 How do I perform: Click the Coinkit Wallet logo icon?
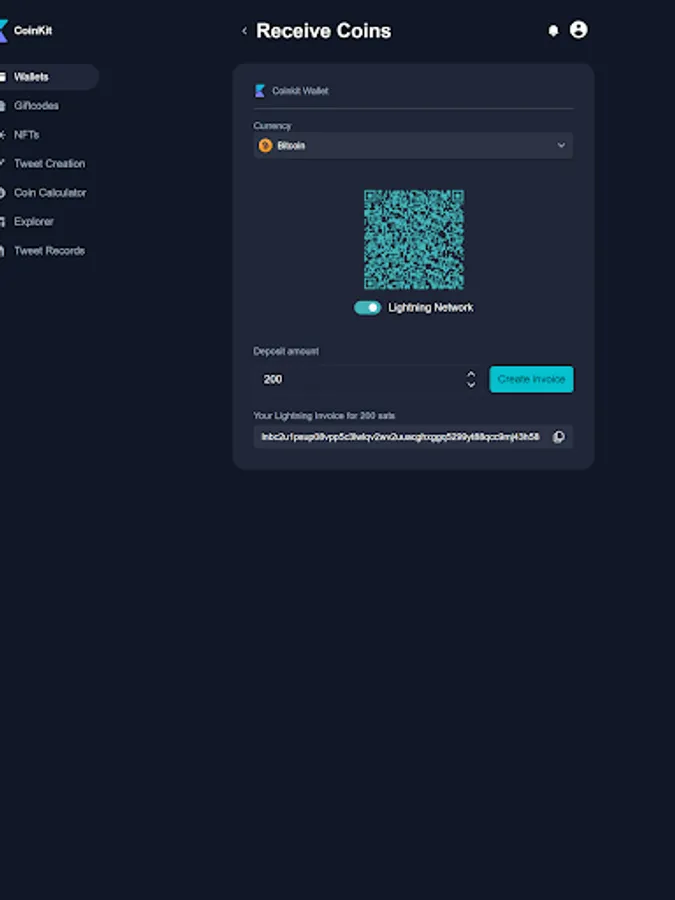[x=260, y=91]
